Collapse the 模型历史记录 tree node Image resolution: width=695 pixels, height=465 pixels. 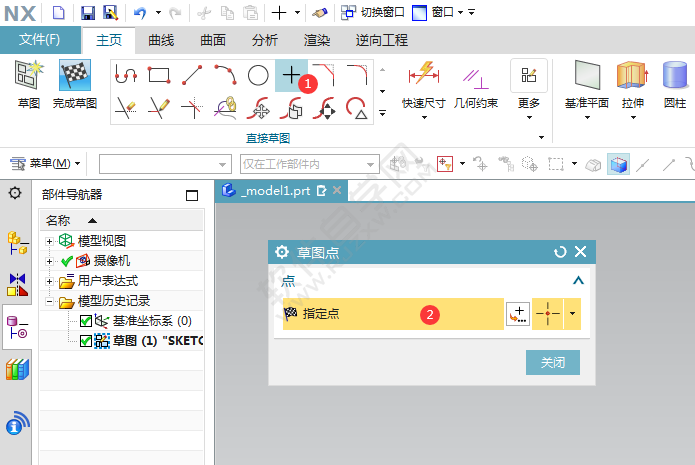49,301
